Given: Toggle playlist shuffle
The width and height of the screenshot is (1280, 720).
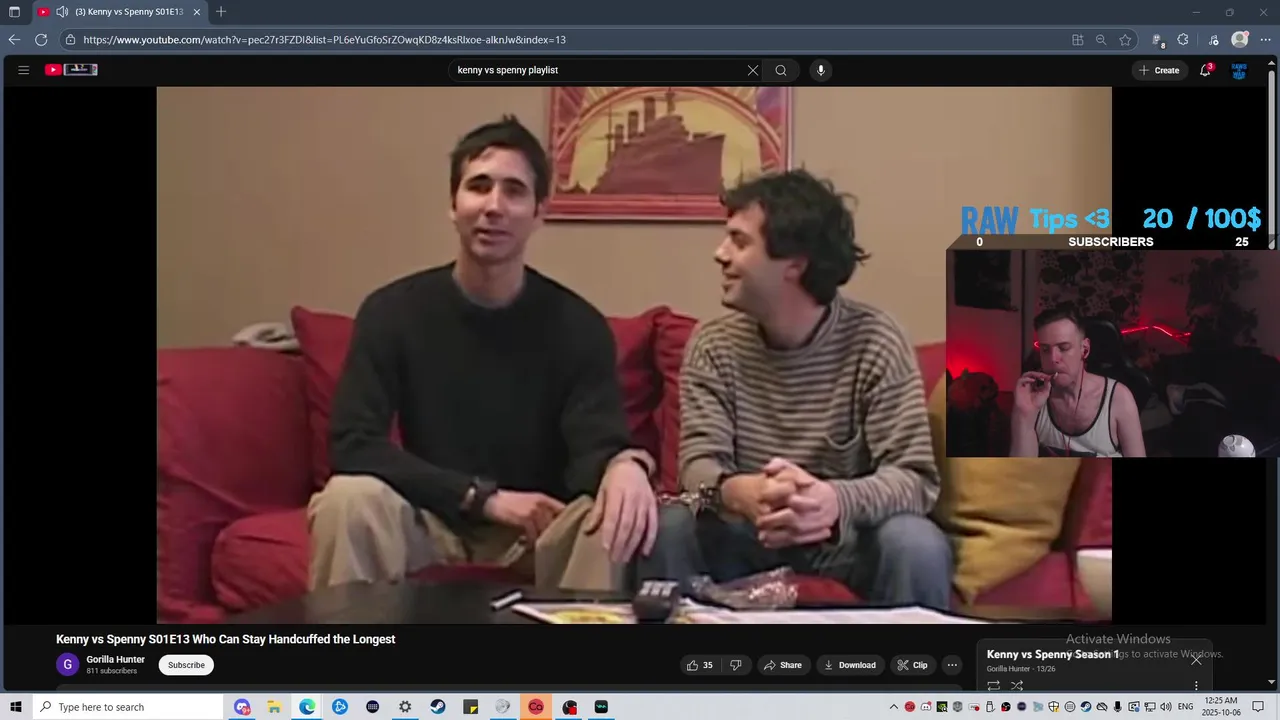Looking at the screenshot, I should tap(1017, 685).
